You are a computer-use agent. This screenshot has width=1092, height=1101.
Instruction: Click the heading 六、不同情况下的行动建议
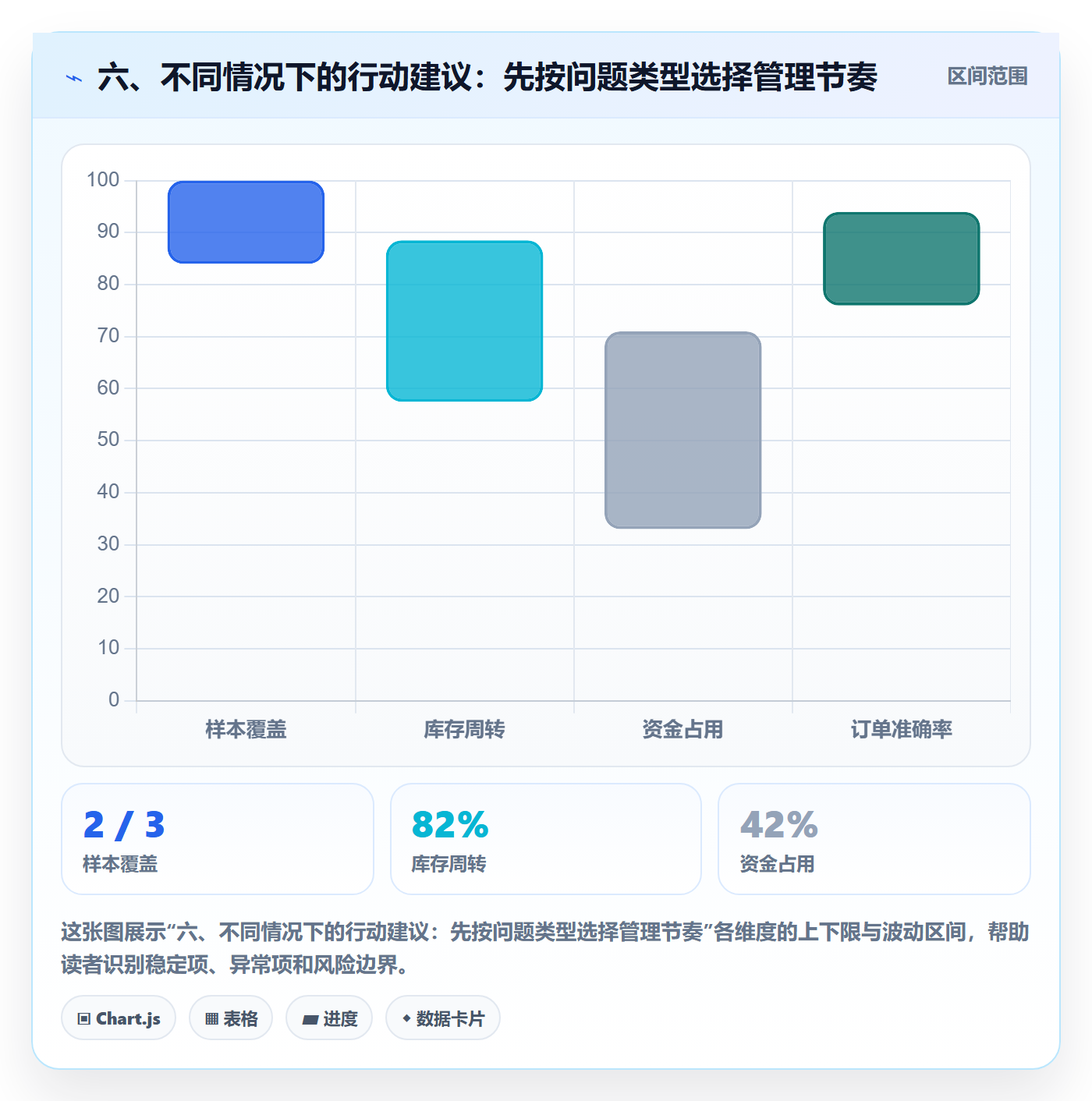coord(487,77)
